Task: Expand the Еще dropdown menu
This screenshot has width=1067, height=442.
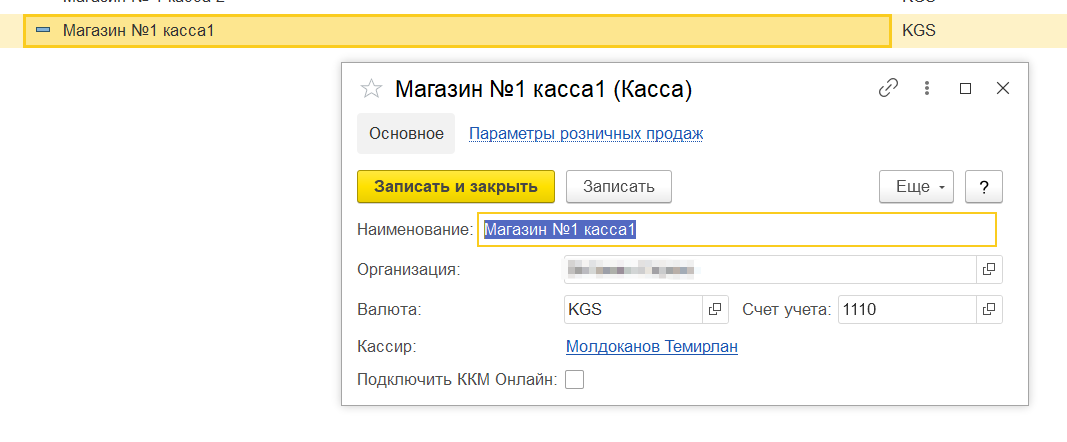Action: pos(916,186)
